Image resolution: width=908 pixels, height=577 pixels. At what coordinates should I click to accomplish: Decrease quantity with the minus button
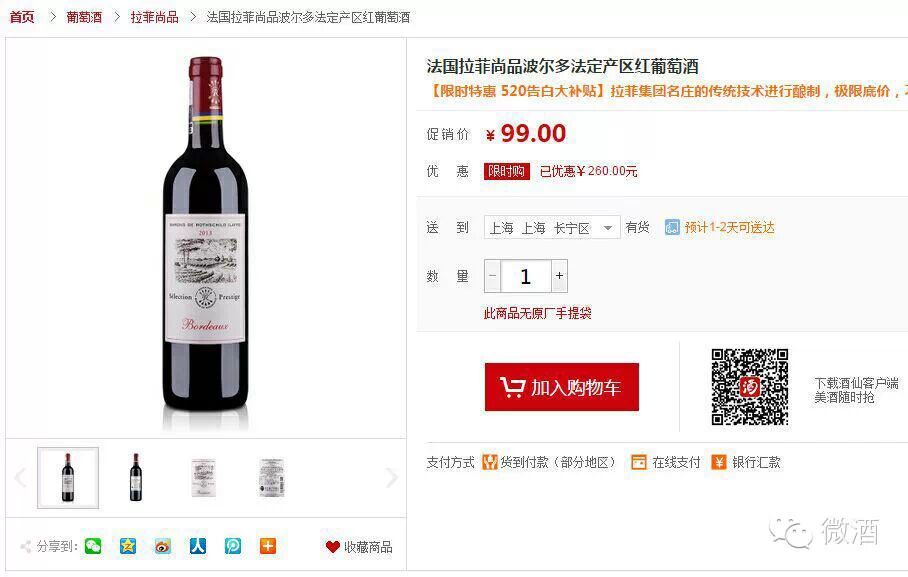point(492,276)
